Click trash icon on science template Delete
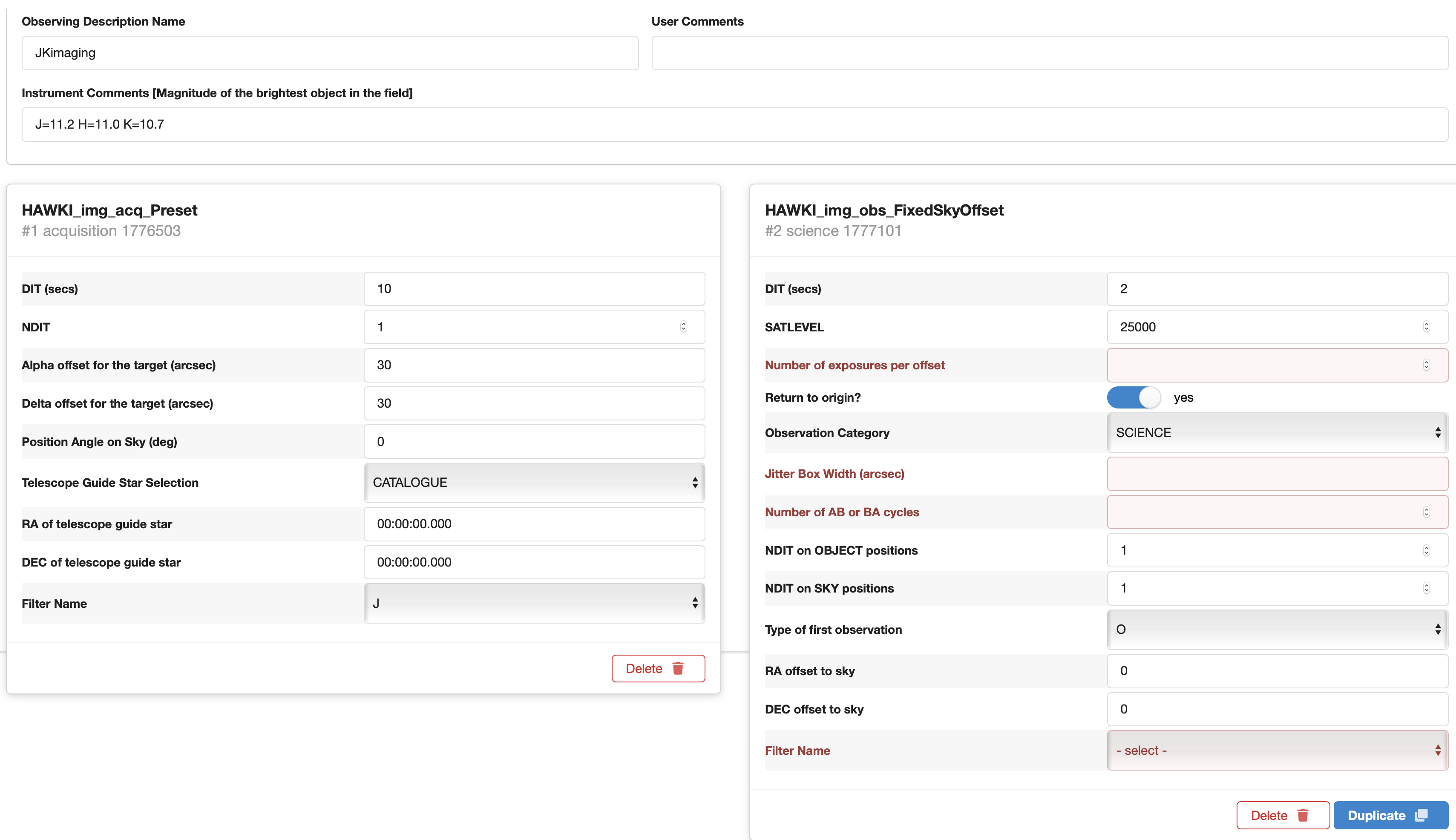 tap(1303, 815)
